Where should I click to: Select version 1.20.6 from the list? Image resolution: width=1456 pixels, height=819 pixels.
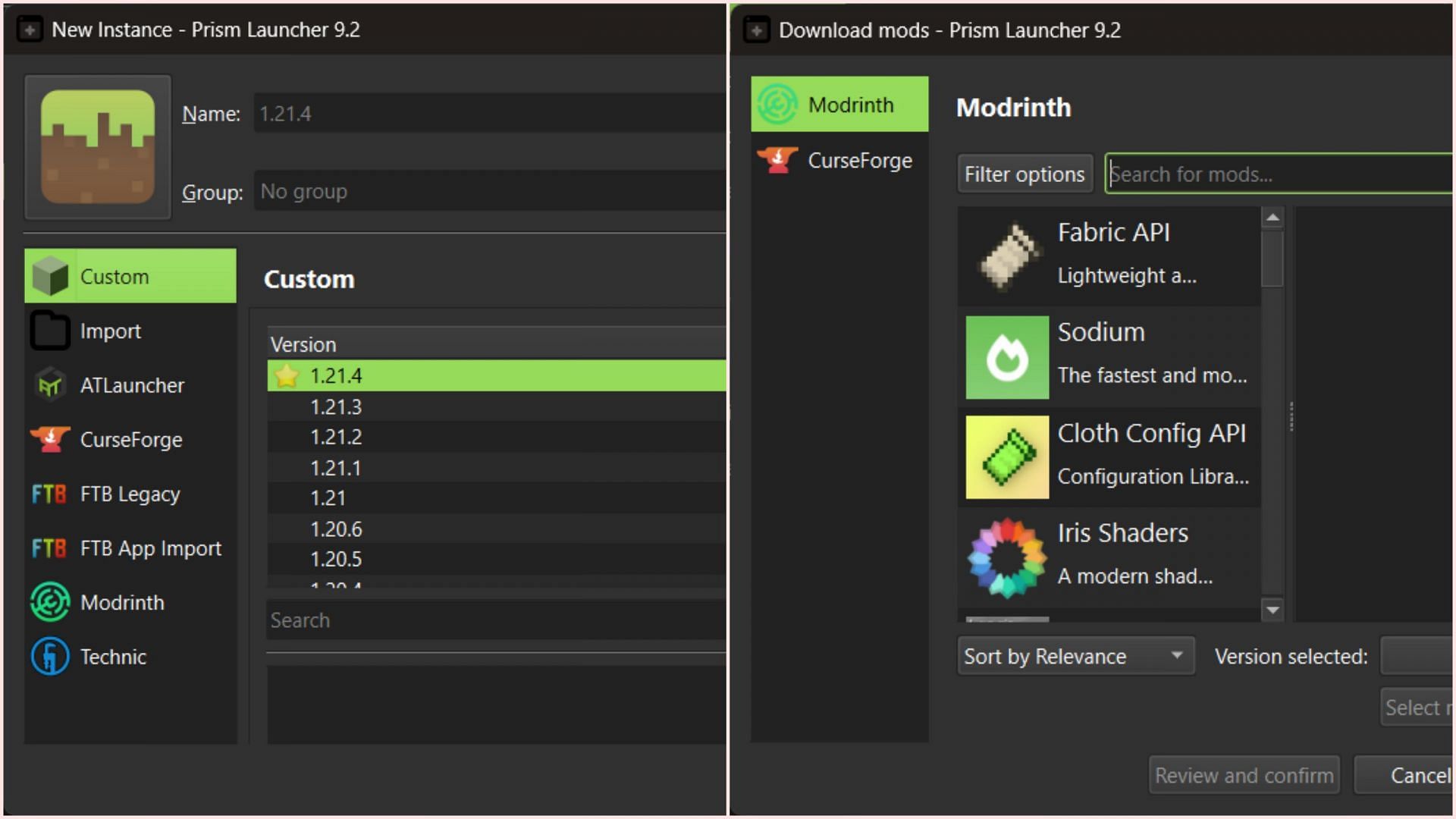point(336,528)
